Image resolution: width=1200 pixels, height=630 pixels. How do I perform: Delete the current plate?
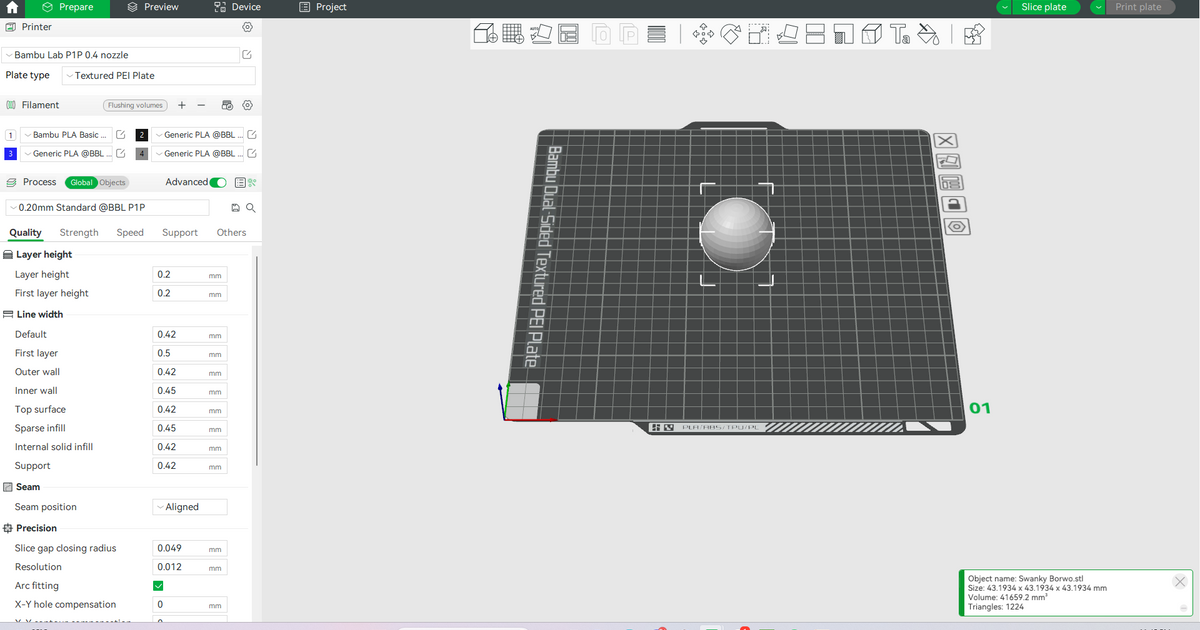point(948,140)
